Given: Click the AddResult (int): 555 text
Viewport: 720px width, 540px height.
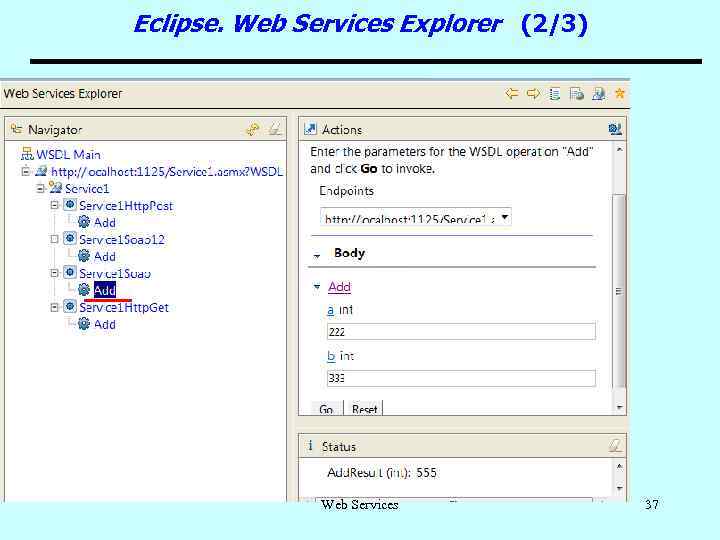Looking at the screenshot, I should [382, 472].
